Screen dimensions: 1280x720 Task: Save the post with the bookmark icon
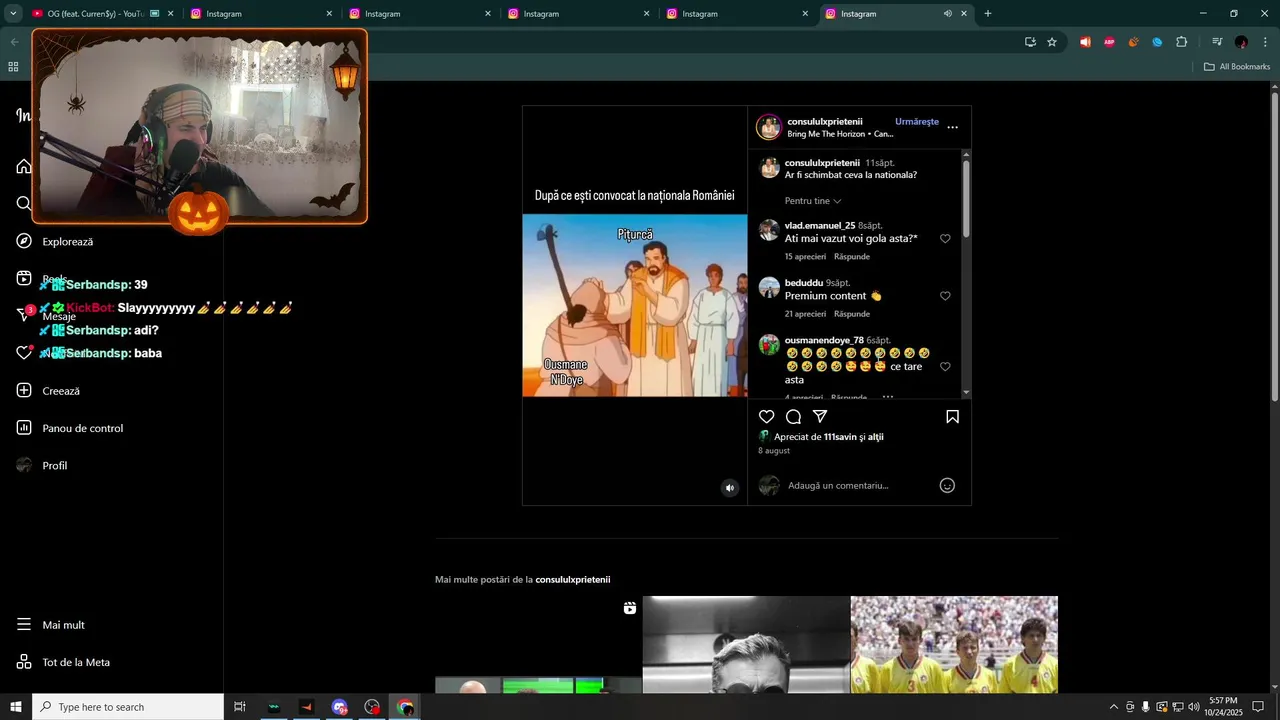coord(952,417)
